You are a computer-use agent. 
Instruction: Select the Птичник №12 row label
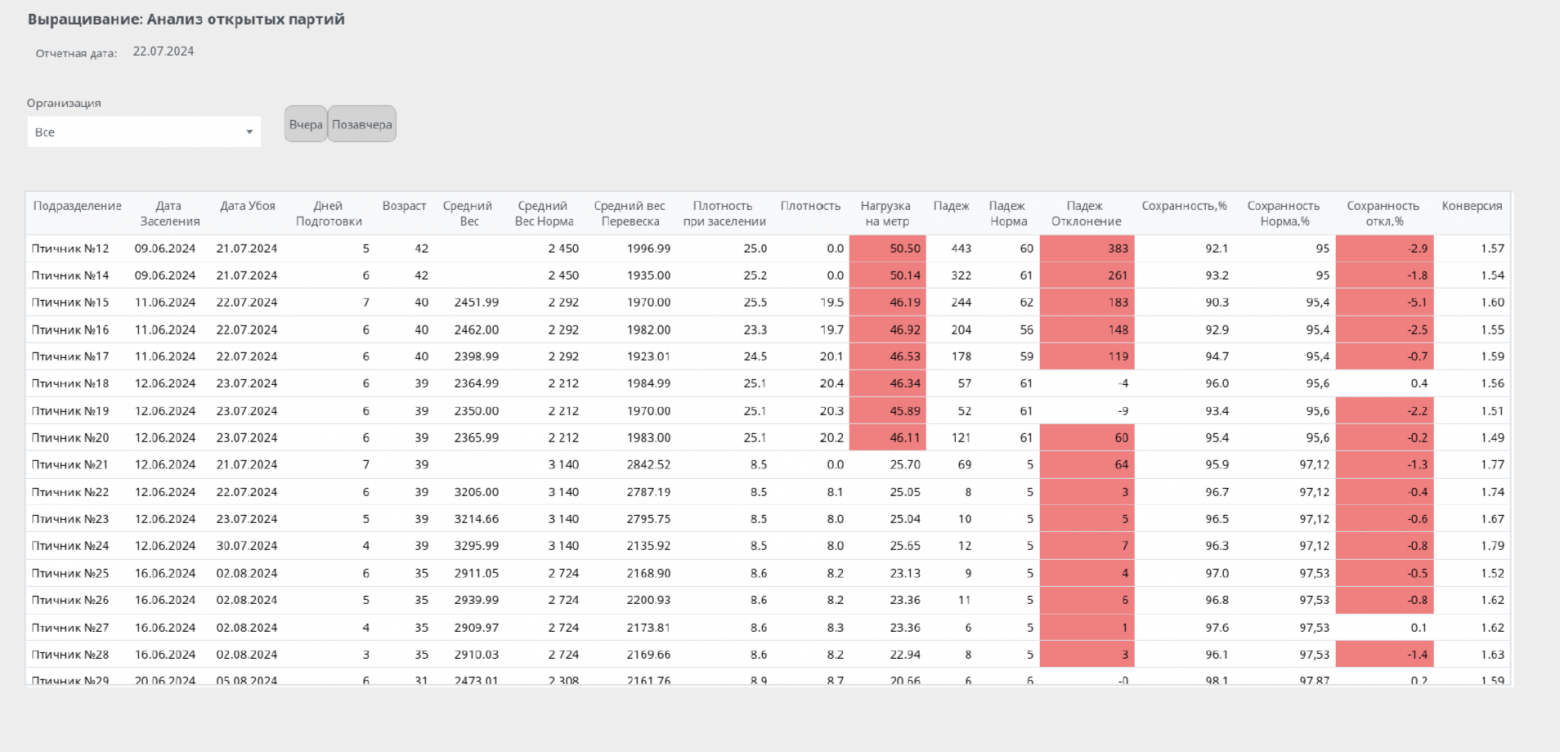(x=71, y=248)
